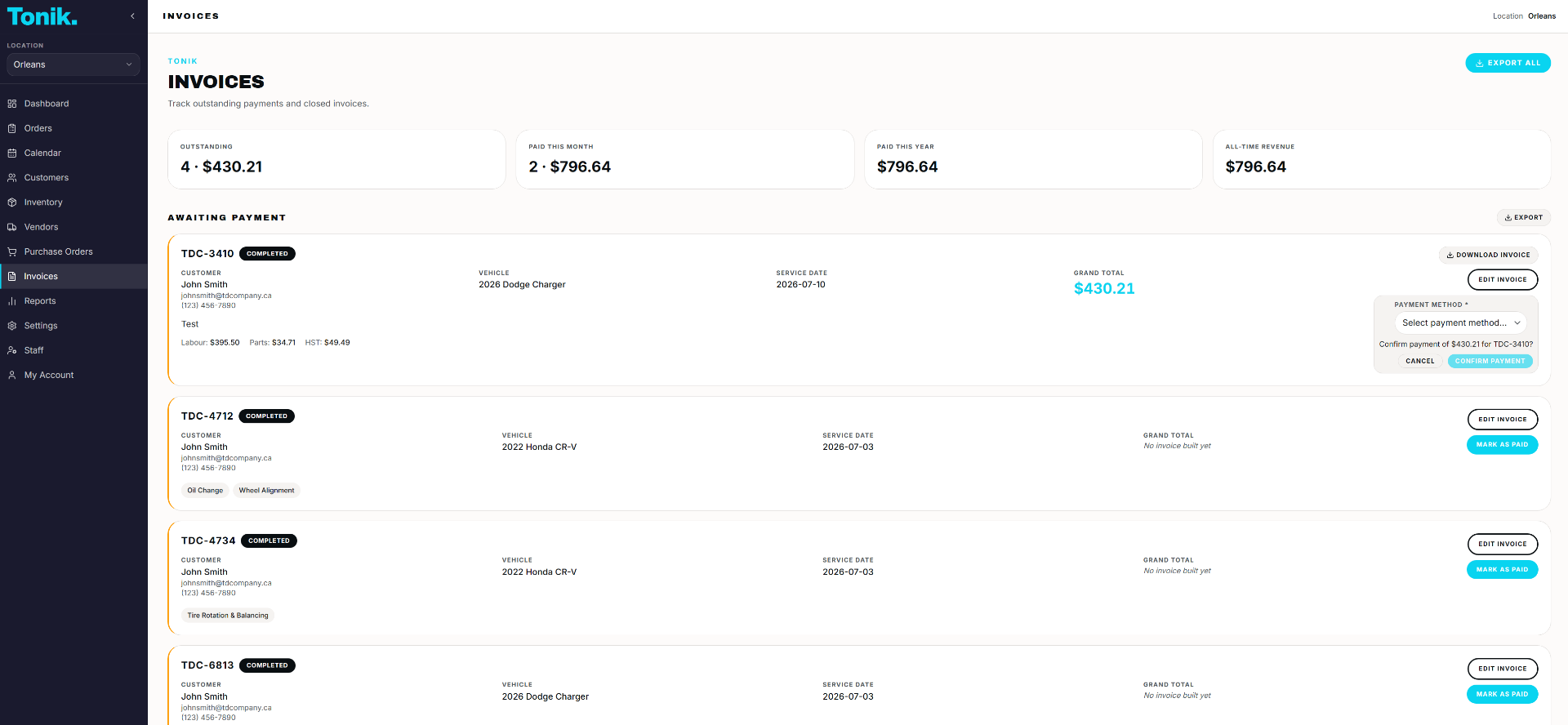Edit invoice for TDC-4712

point(1503,419)
